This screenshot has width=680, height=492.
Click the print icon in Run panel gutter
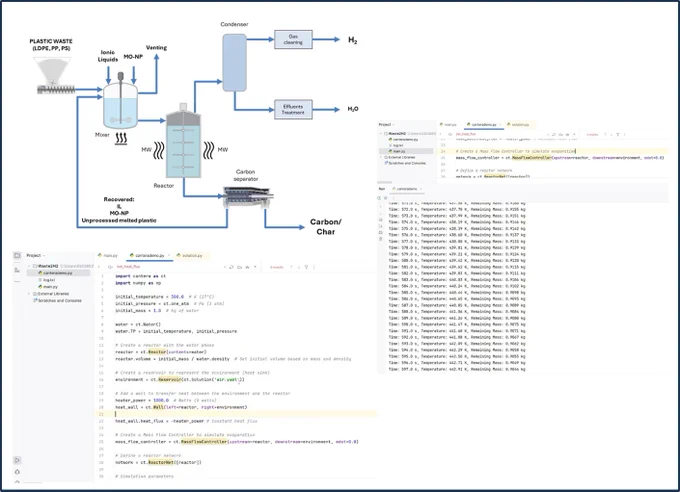coord(381,233)
